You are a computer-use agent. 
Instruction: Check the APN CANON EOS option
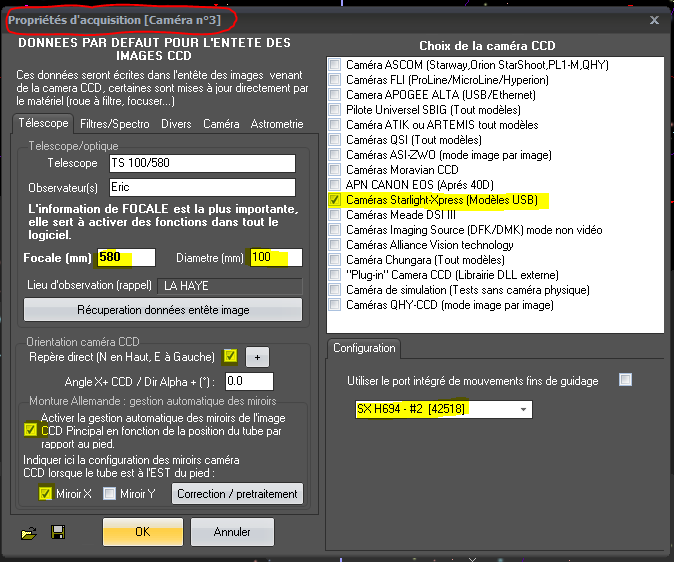tap(334, 185)
